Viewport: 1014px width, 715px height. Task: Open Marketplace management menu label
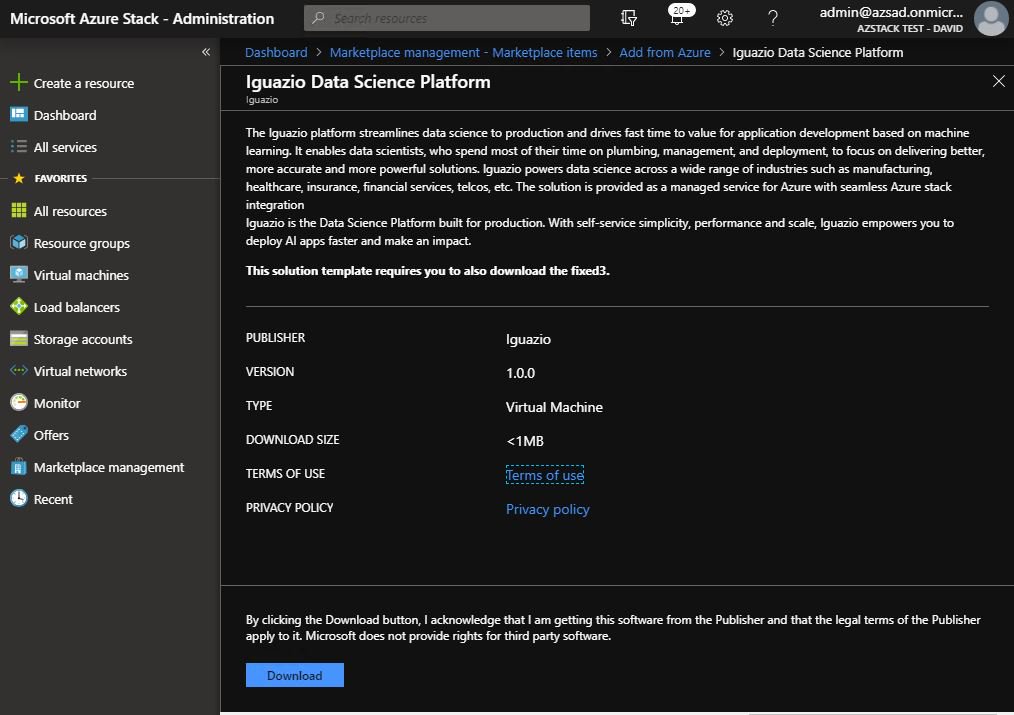point(109,467)
